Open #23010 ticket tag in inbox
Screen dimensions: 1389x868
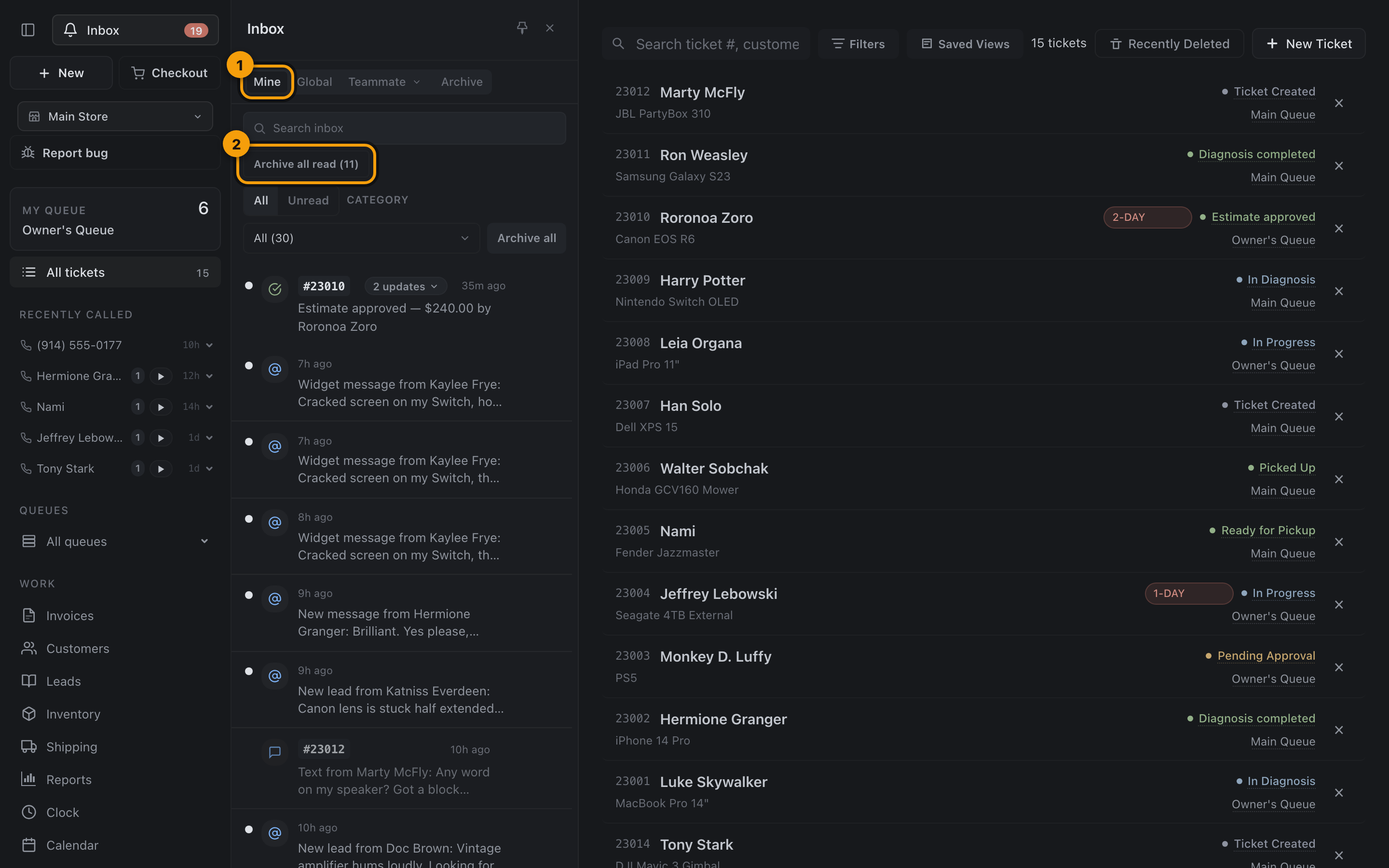pyautogui.click(x=324, y=286)
